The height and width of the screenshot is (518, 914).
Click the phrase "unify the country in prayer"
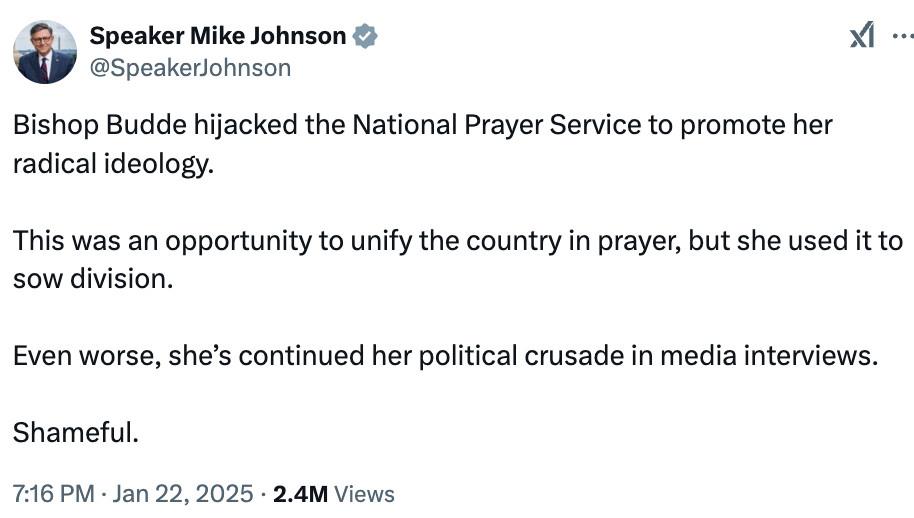coord(500,241)
